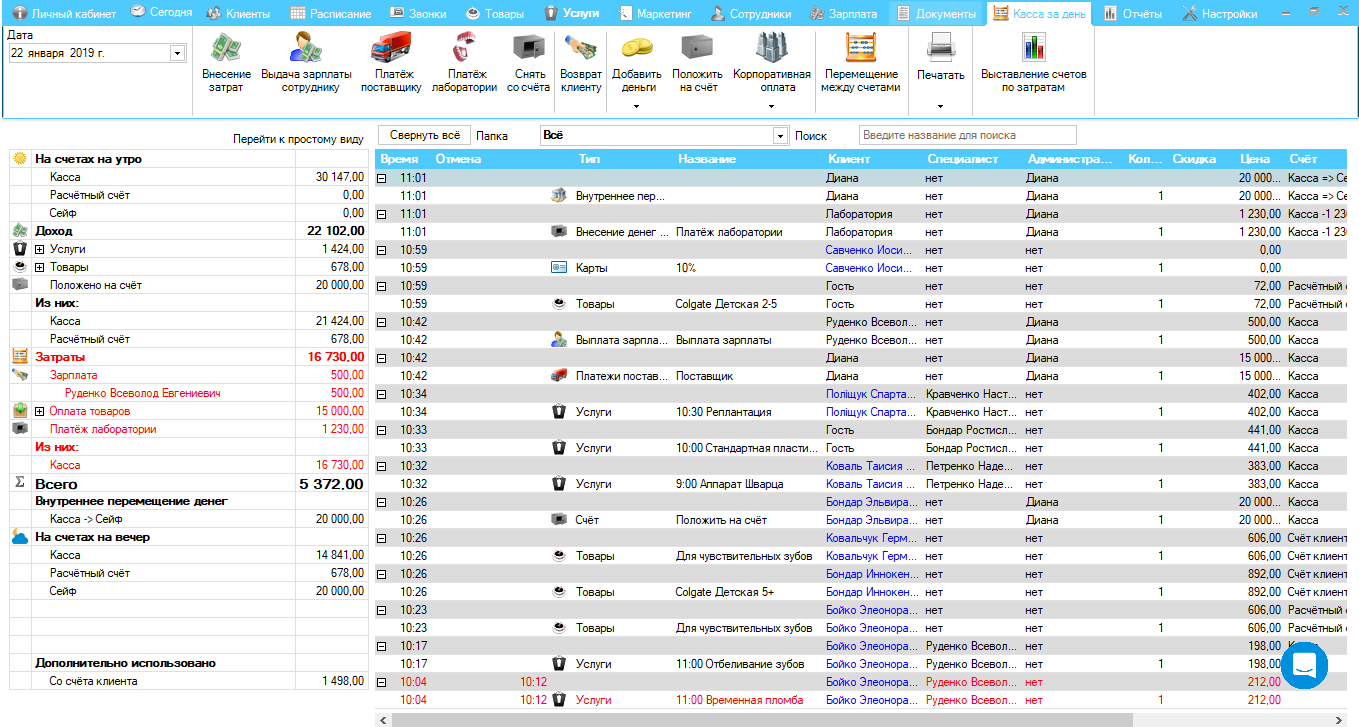Click the Снять со счёта safe icon
Viewport: 1359px width, 727px height.
[x=528, y=49]
